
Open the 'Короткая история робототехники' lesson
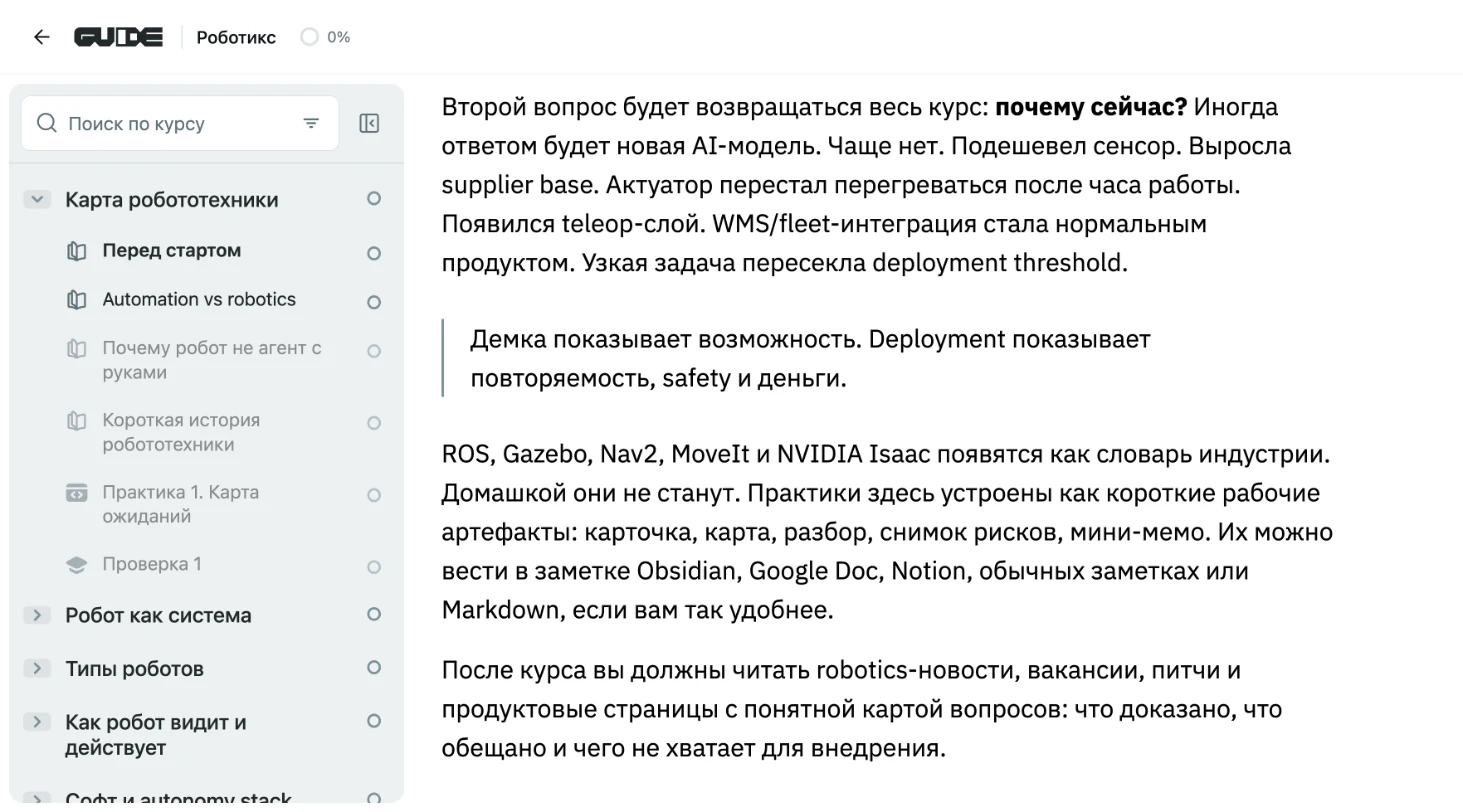tap(181, 432)
